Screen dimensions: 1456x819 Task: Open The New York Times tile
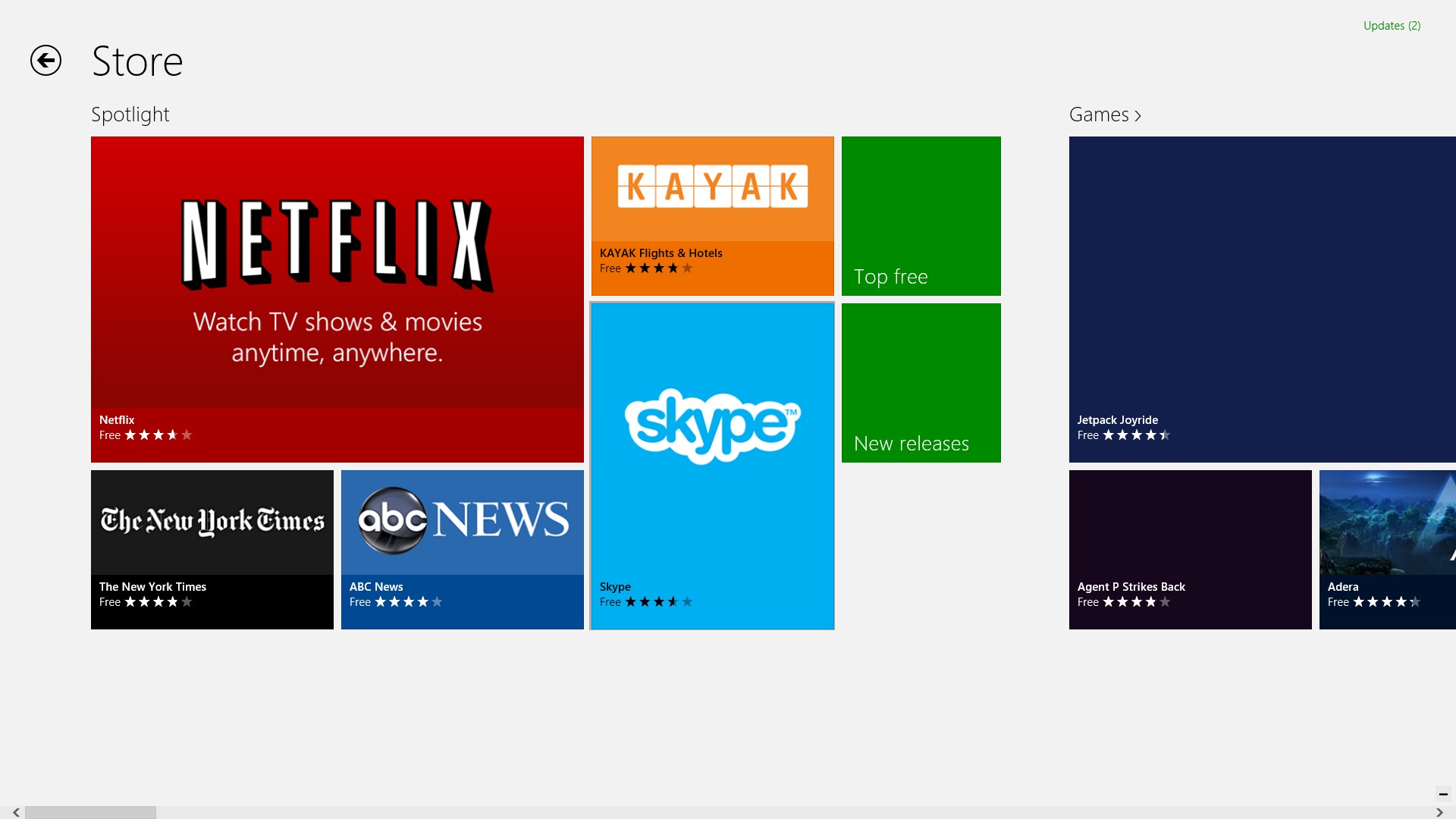pyautogui.click(x=212, y=550)
